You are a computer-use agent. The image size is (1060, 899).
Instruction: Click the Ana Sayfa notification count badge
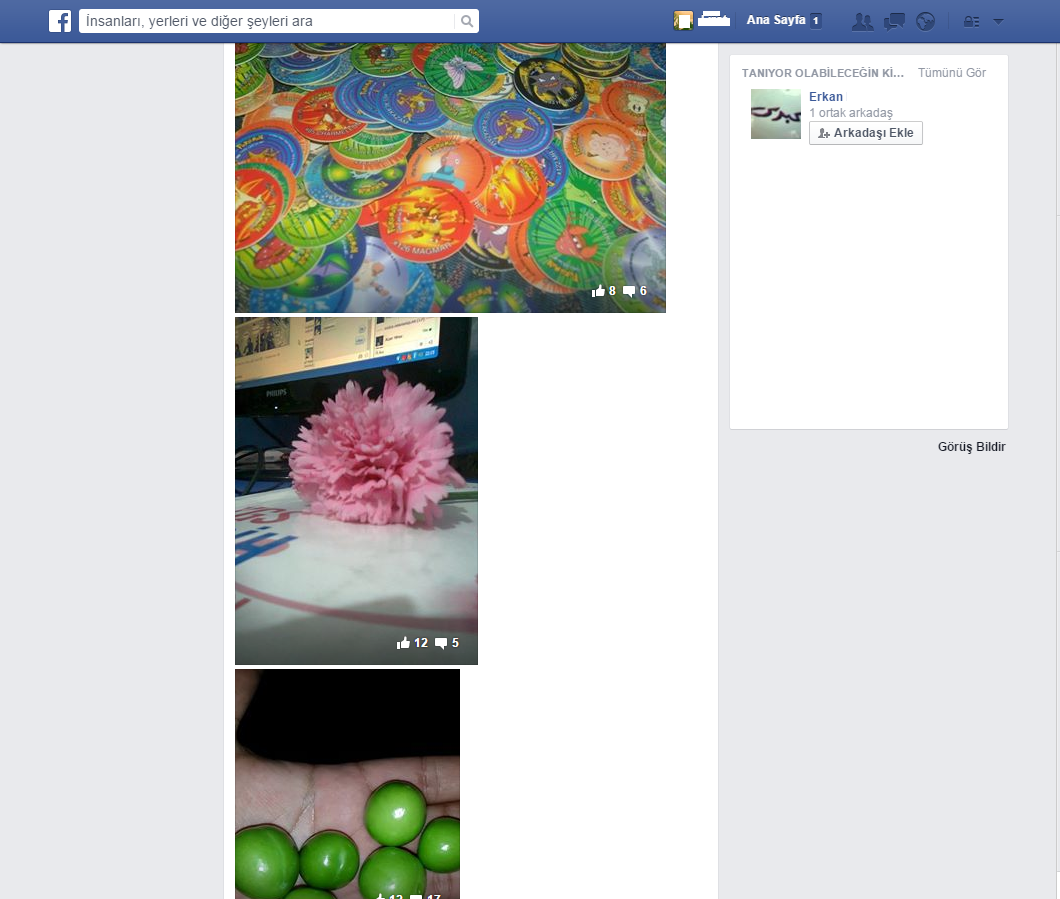point(816,20)
